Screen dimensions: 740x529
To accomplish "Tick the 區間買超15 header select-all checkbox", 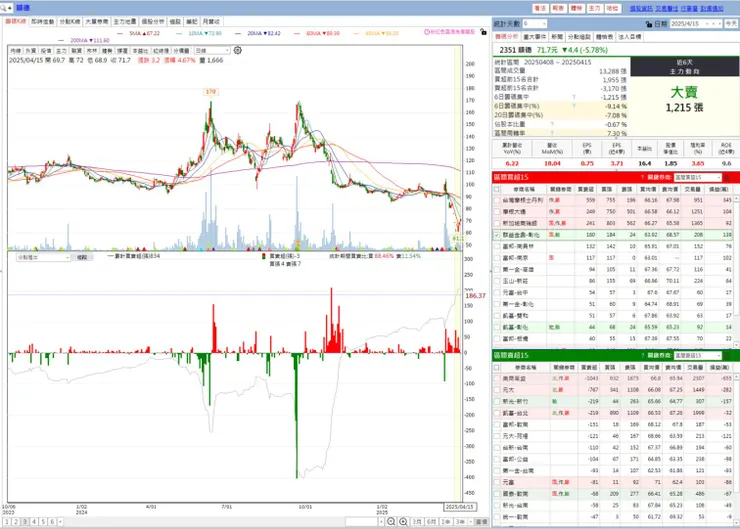I will [x=496, y=189].
